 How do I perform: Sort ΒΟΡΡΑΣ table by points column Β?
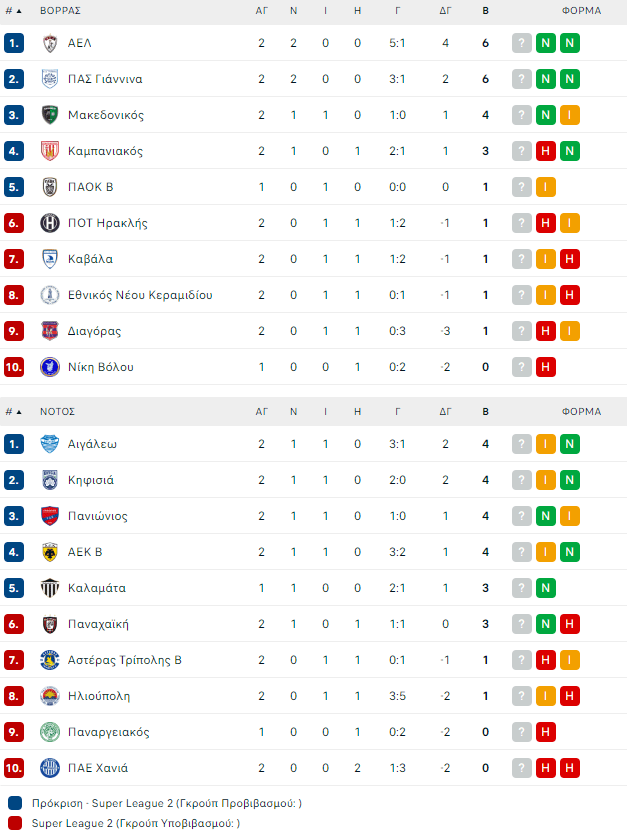485,10
